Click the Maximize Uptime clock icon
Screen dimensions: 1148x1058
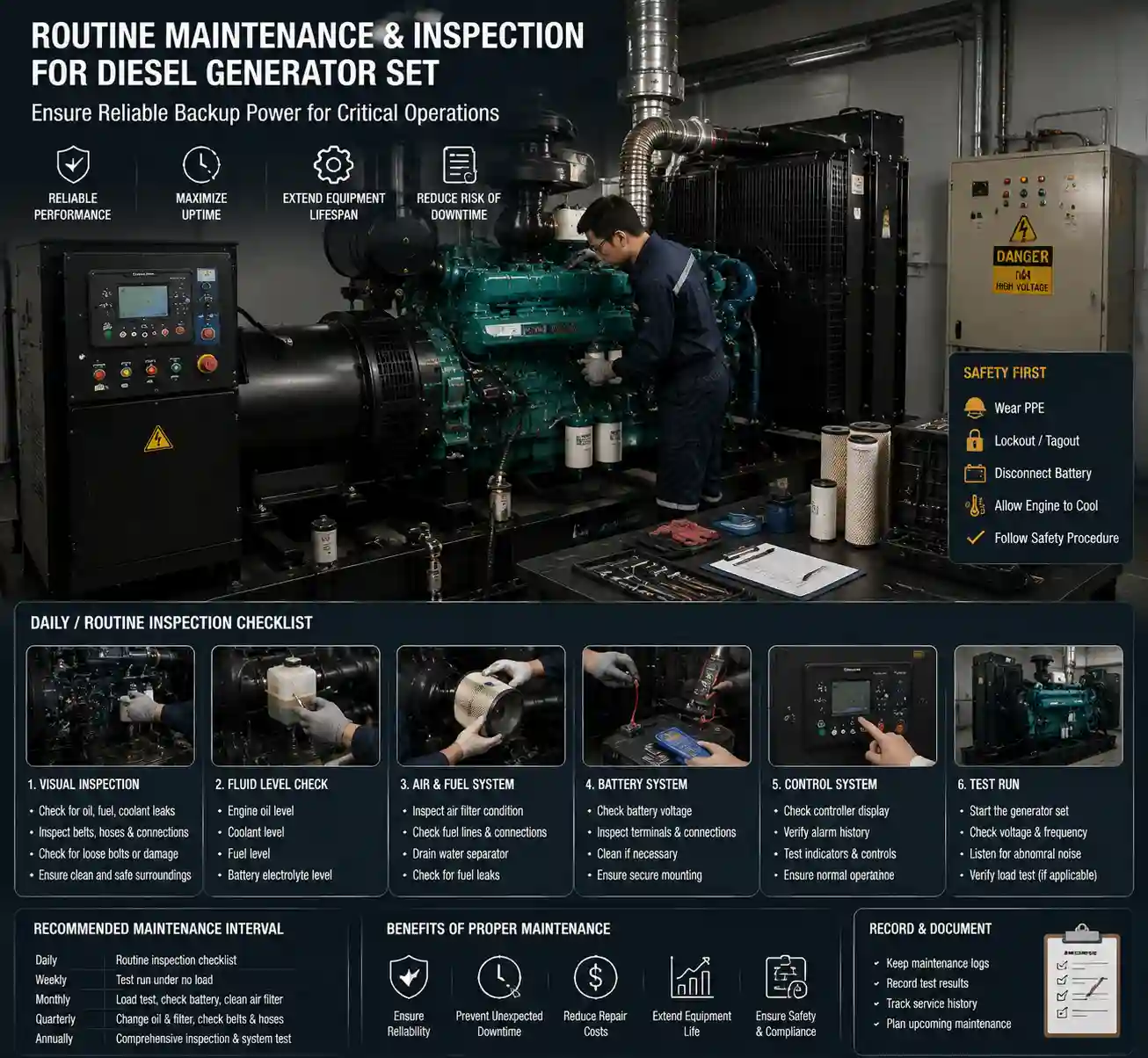(201, 164)
